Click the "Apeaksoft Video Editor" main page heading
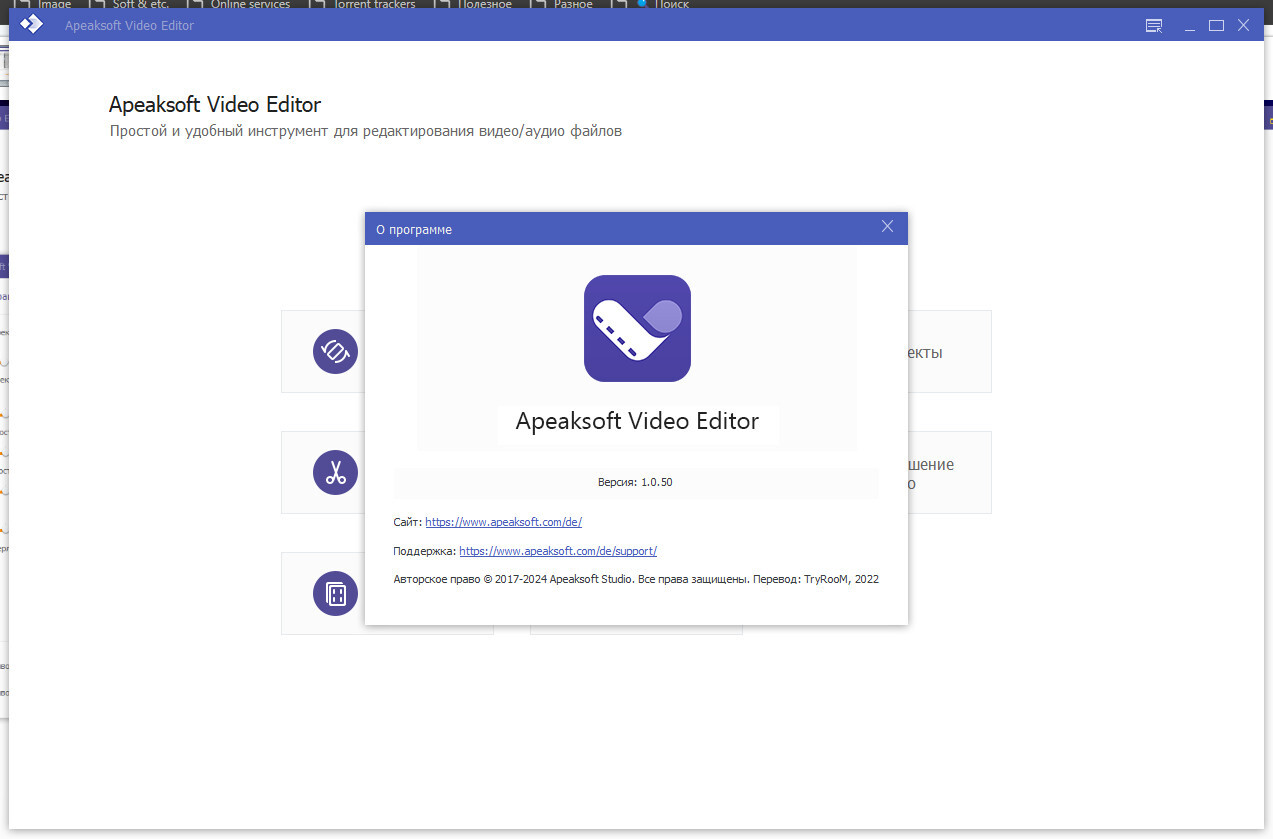Viewport: 1273px width, 839px height. (x=215, y=105)
